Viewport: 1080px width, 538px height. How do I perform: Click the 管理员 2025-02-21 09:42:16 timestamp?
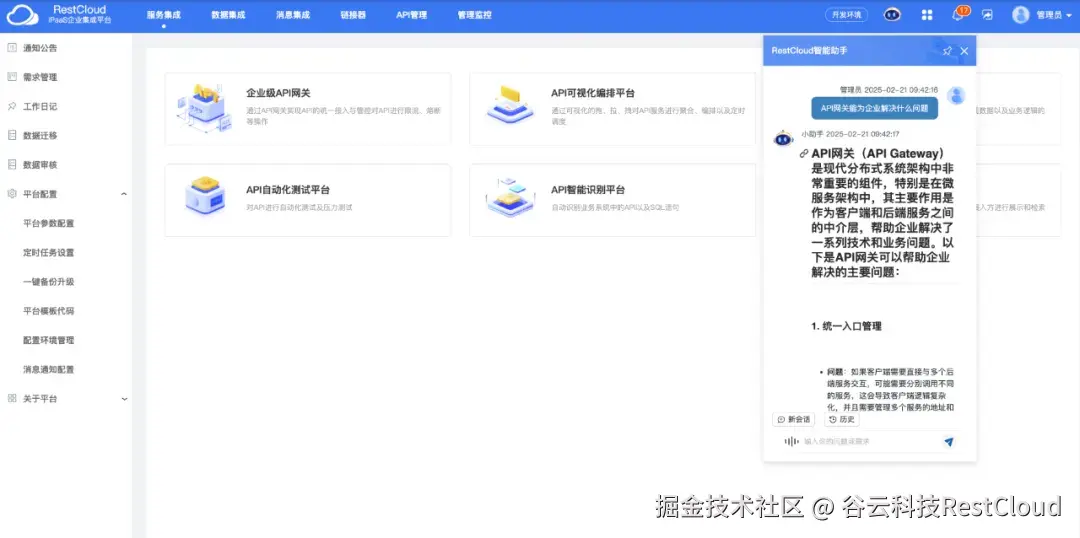click(x=889, y=90)
